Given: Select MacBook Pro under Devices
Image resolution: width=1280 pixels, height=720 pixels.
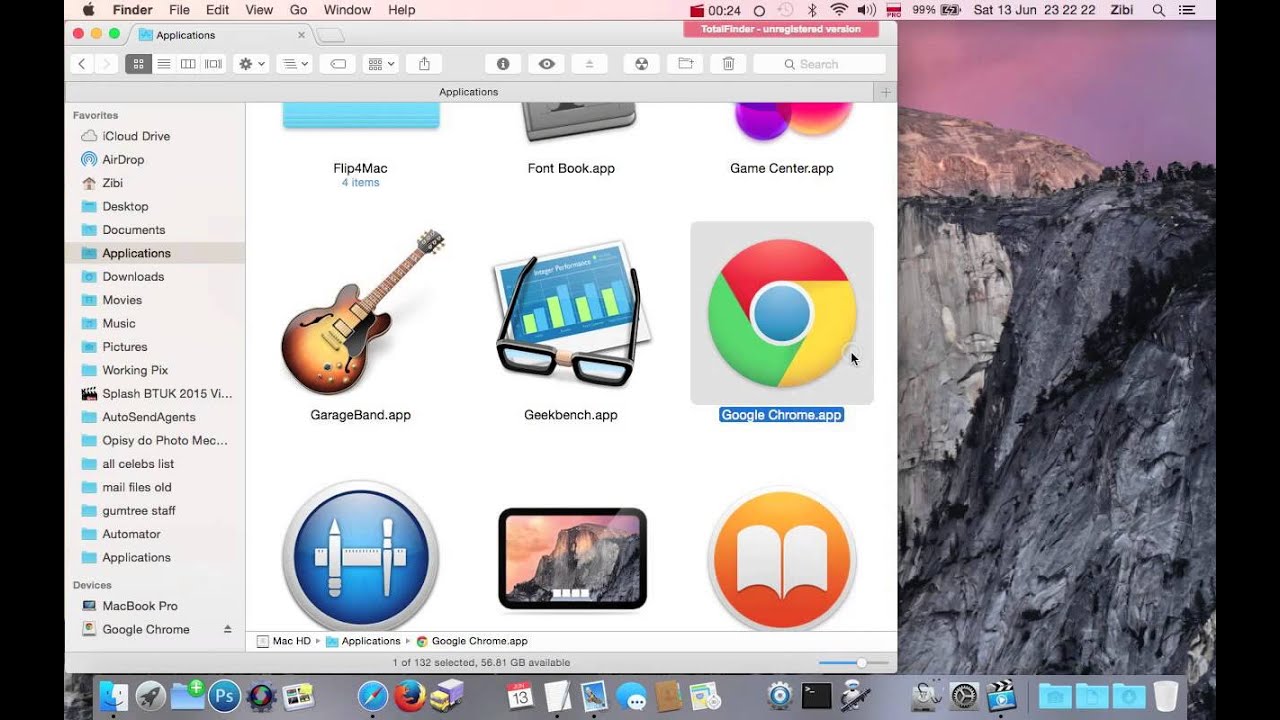Looking at the screenshot, I should point(140,606).
